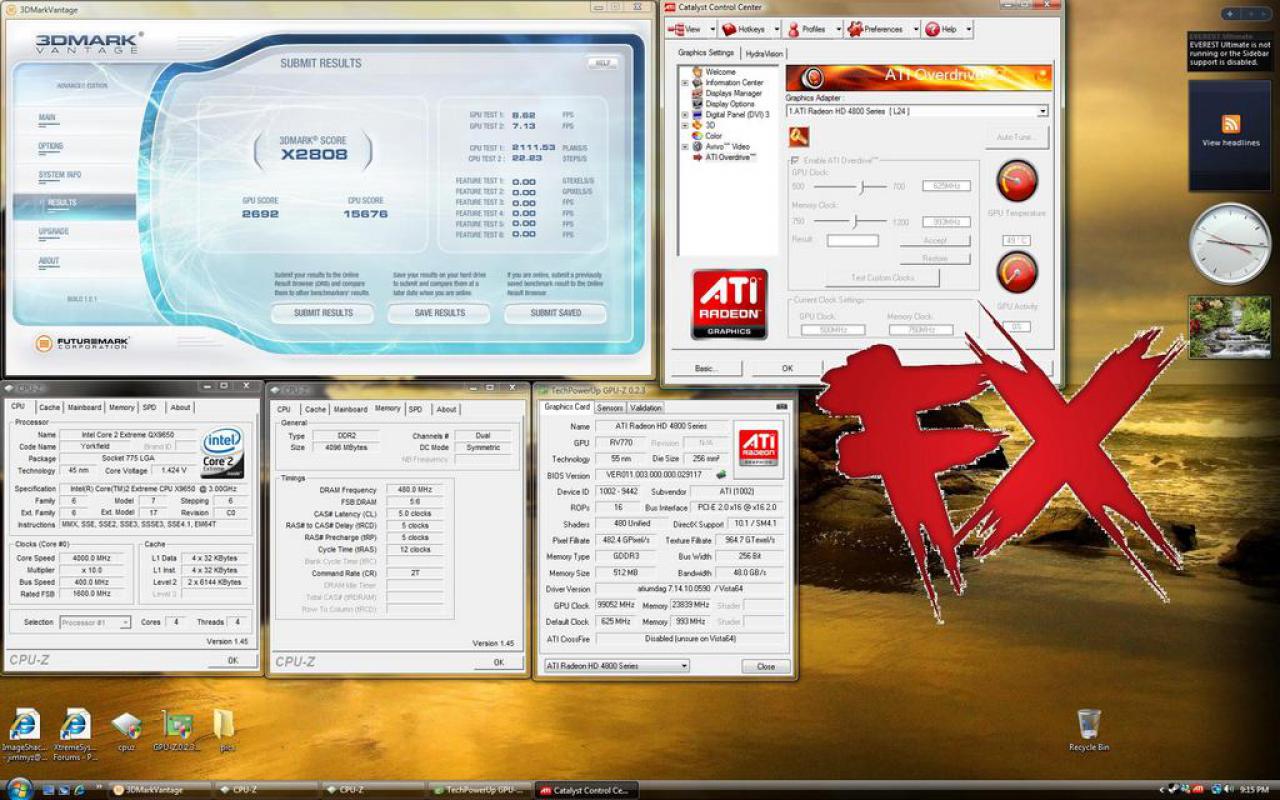Select the GPU-Z desktop icon
Image resolution: width=1280 pixels, height=800 pixels.
click(177, 731)
